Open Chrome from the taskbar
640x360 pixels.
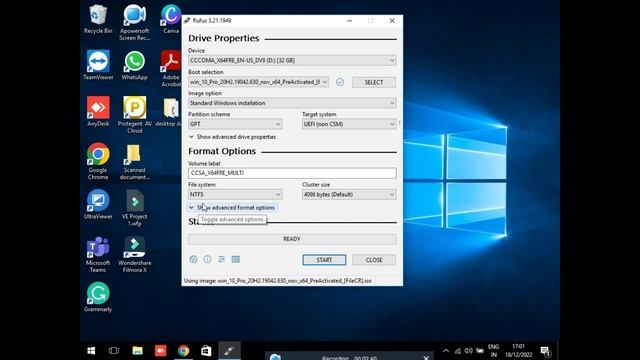183,351
